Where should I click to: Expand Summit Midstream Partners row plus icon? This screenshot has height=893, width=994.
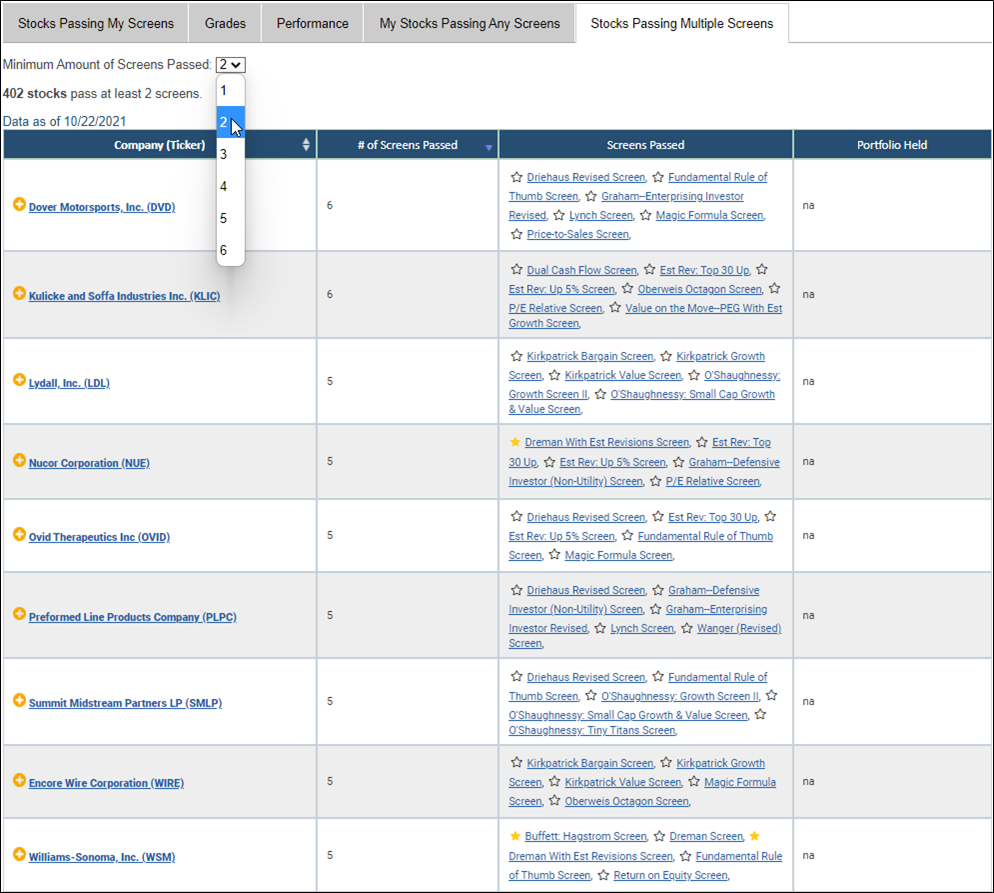click(x=20, y=700)
